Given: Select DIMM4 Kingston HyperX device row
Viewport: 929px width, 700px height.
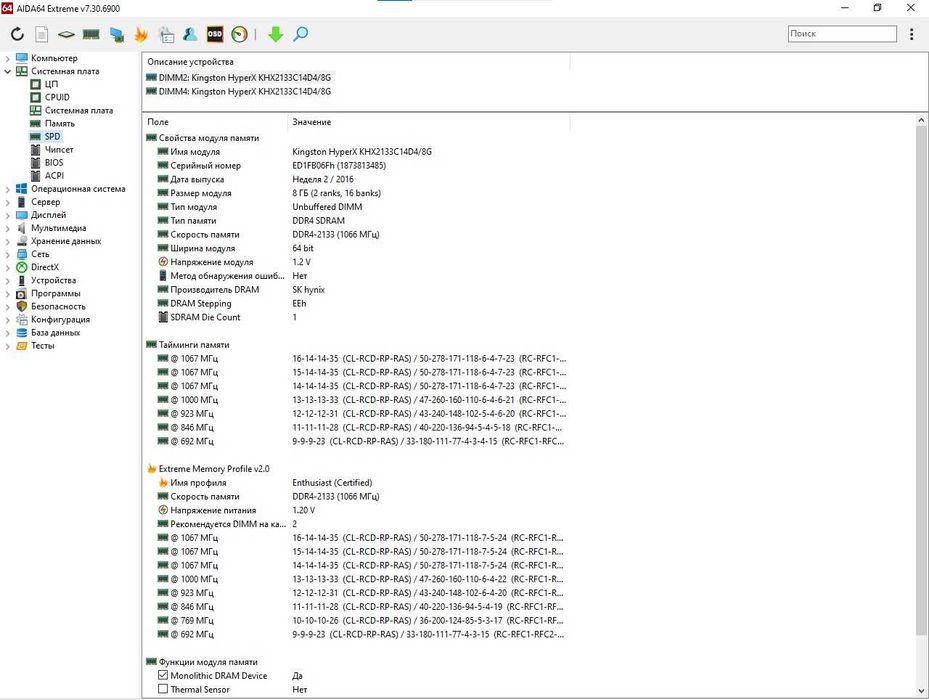Looking at the screenshot, I should pyautogui.click(x=239, y=92).
